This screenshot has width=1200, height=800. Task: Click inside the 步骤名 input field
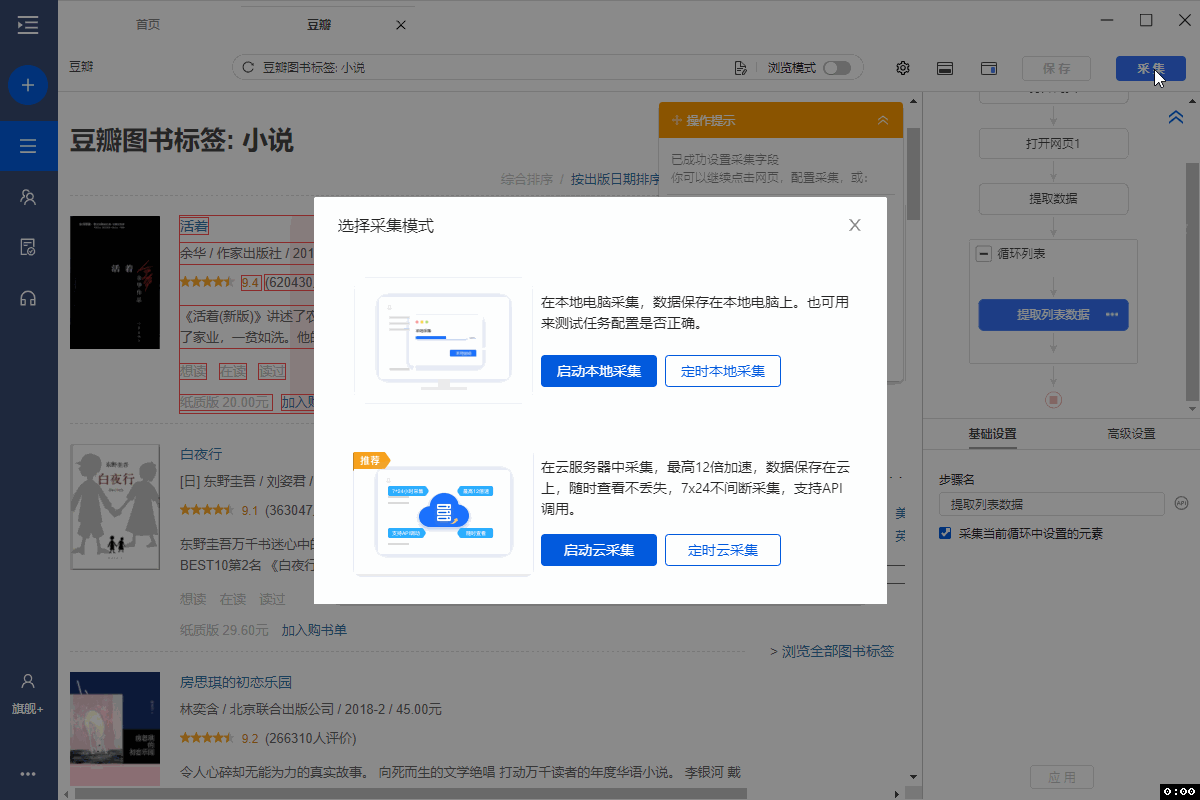pos(1052,504)
